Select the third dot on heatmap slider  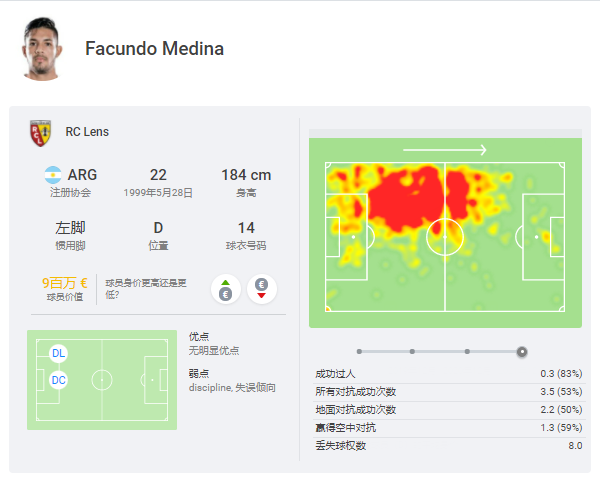tap(467, 351)
